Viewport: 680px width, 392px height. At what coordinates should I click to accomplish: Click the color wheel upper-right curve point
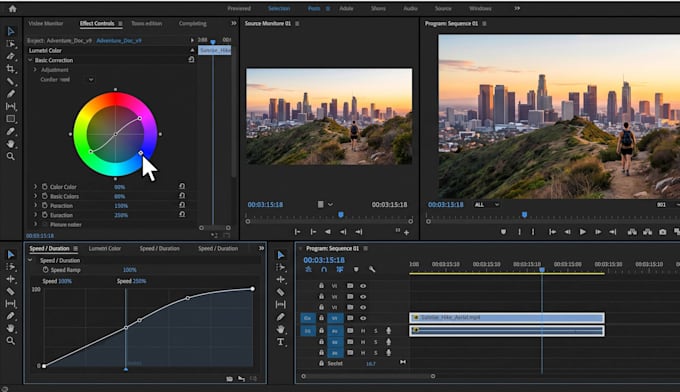(x=140, y=118)
